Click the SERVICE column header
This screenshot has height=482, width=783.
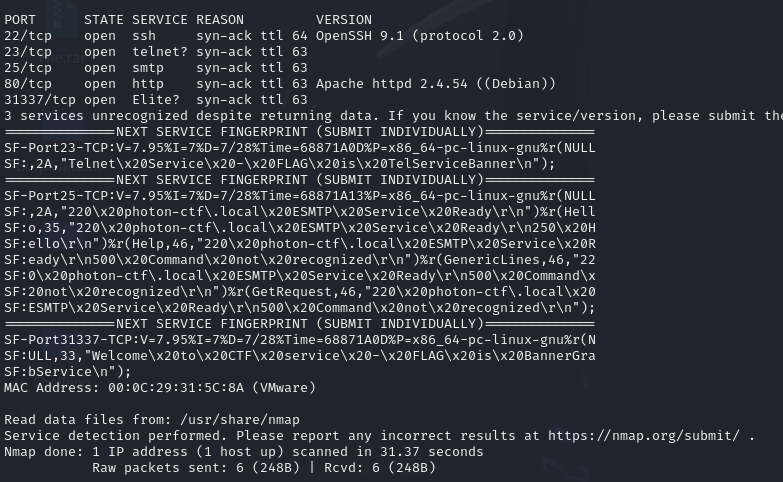point(160,20)
